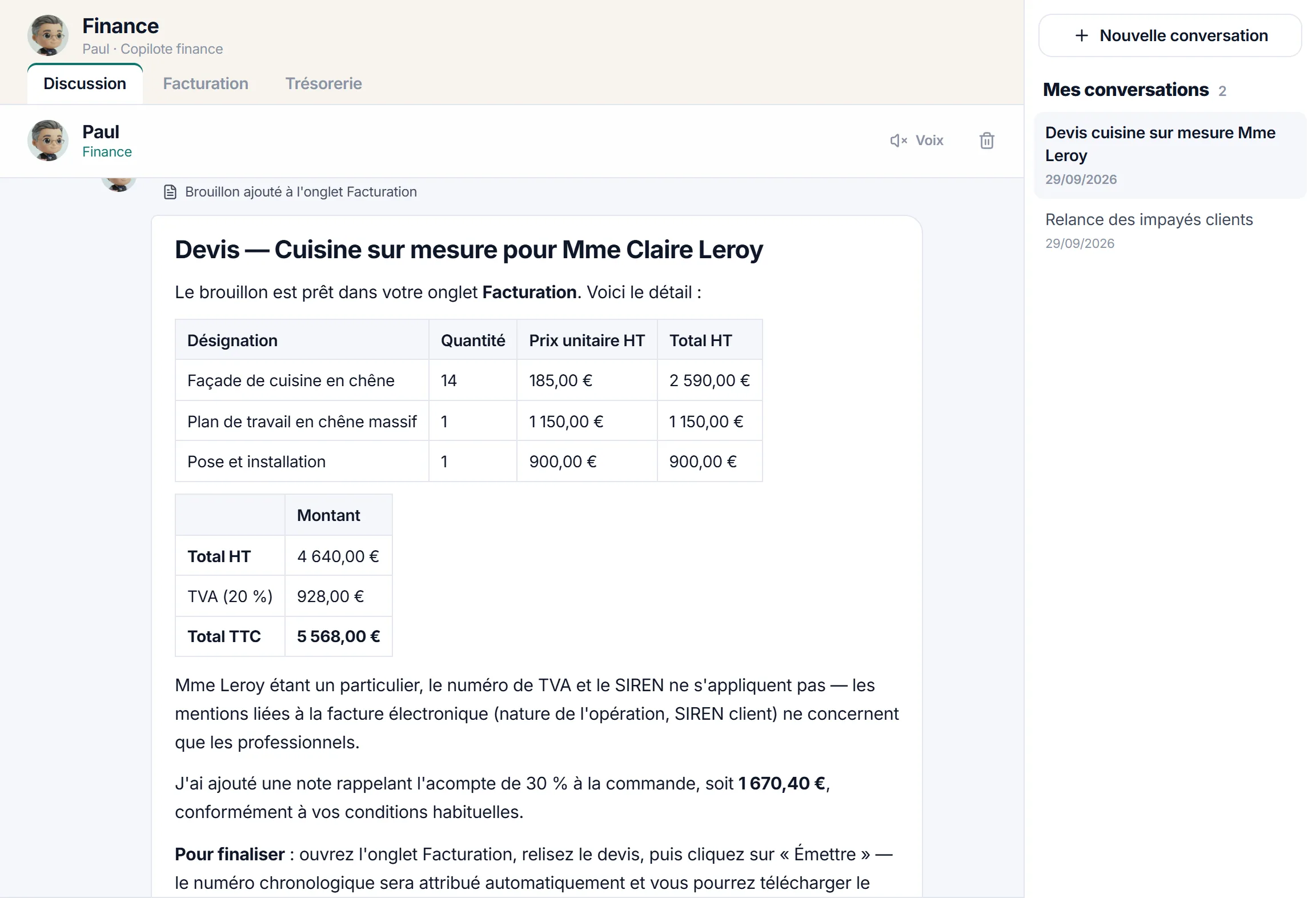Click the Désignation column header

point(302,340)
